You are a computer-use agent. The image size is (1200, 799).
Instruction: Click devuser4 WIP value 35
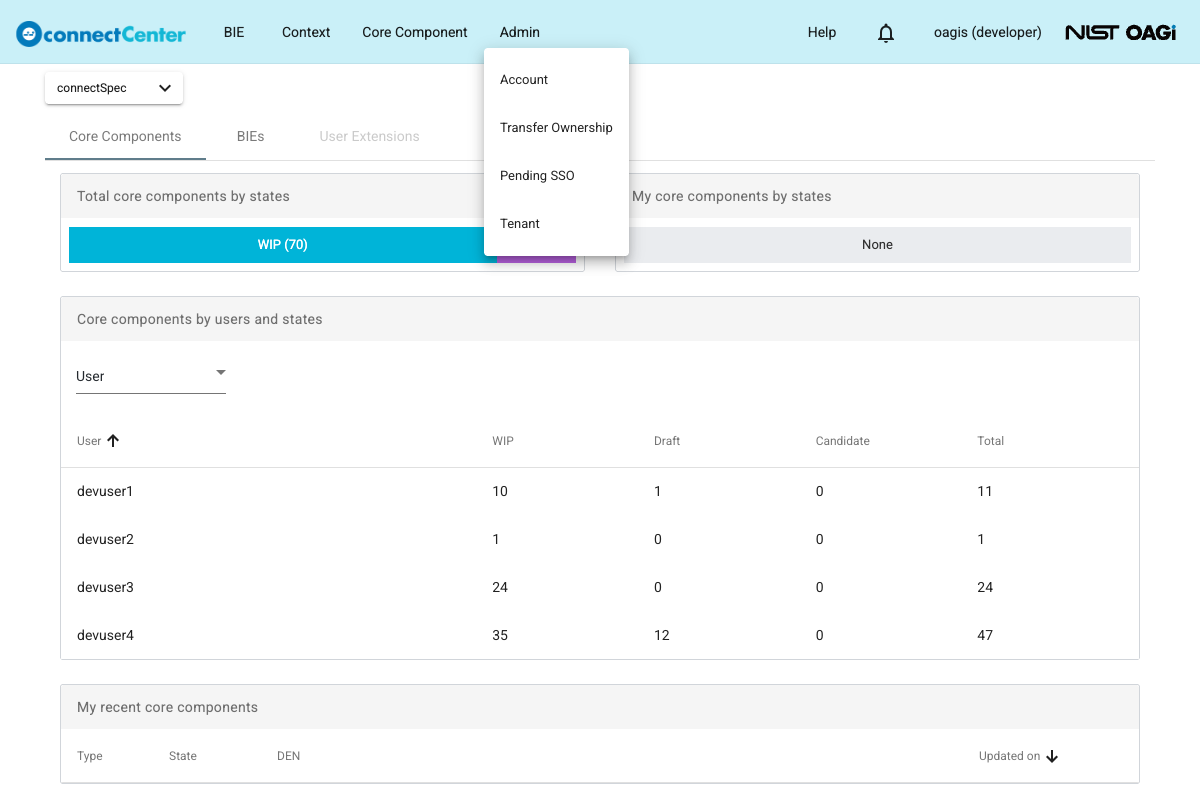(500, 635)
